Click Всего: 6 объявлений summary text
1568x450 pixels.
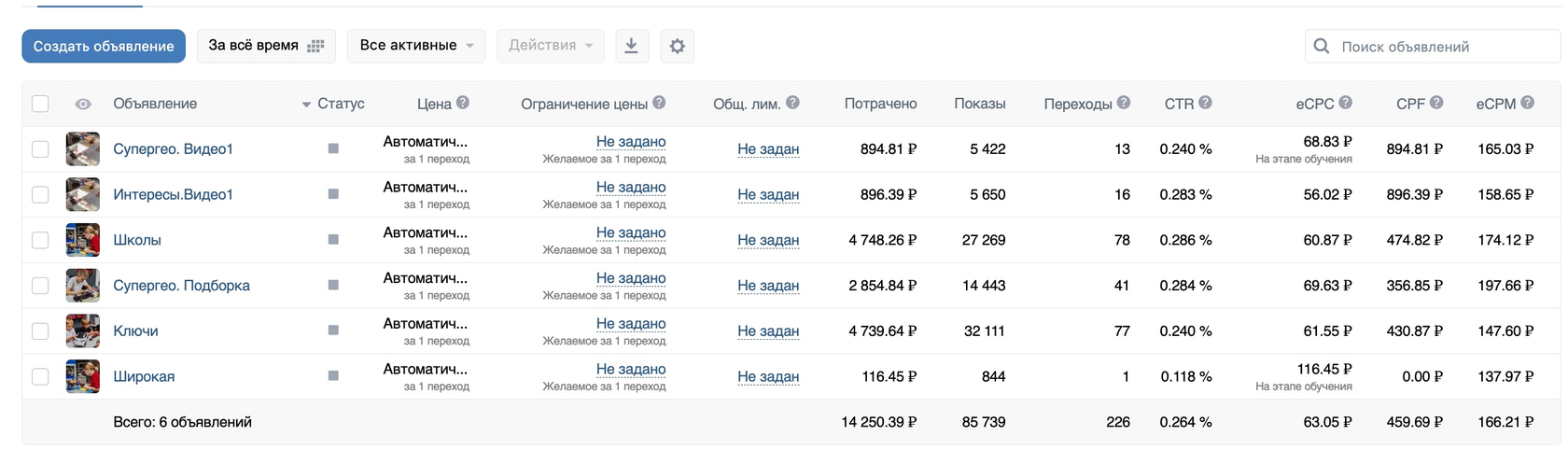182,422
